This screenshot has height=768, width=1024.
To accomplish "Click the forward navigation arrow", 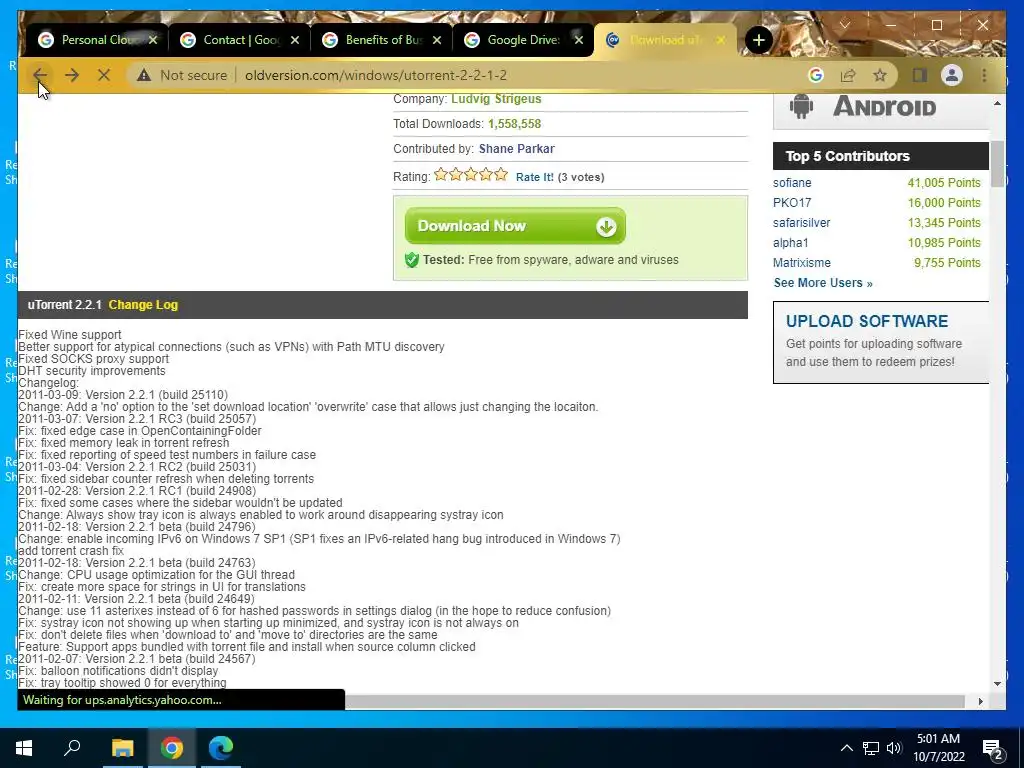I will (72, 75).
